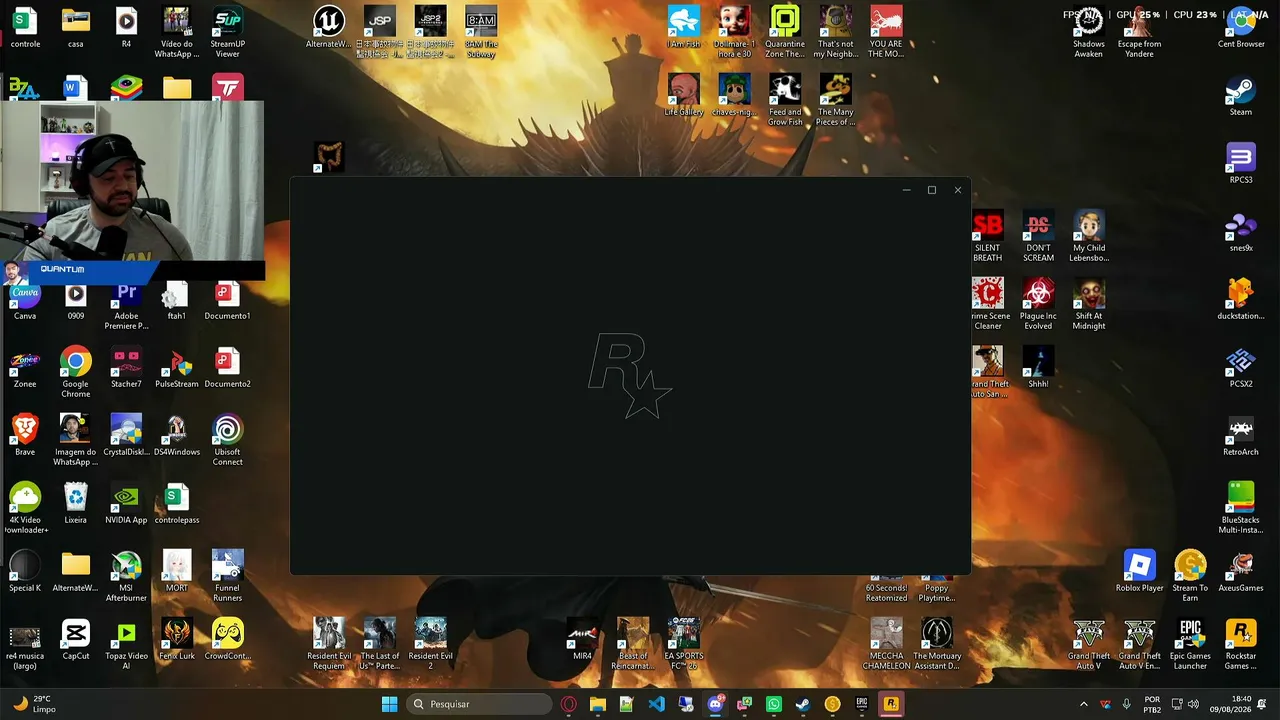Image resolution: width=1280 pixels, height=720 pixels.
Task: Select the snes9x desktop icon
Action: (1241, 232)
